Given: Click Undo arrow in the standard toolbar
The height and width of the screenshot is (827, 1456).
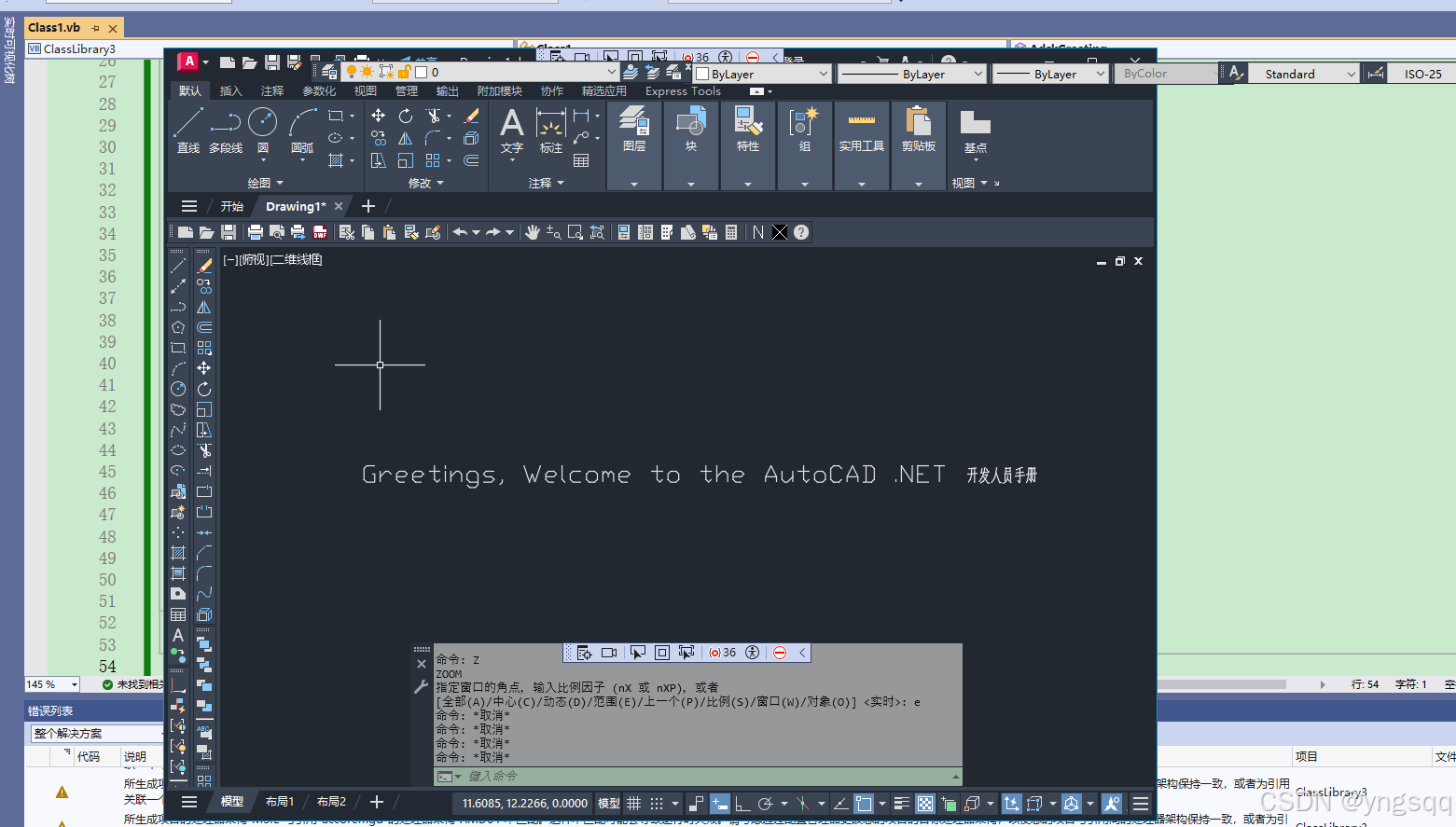Looking at the screenshot, I should (x=460, y=232).
